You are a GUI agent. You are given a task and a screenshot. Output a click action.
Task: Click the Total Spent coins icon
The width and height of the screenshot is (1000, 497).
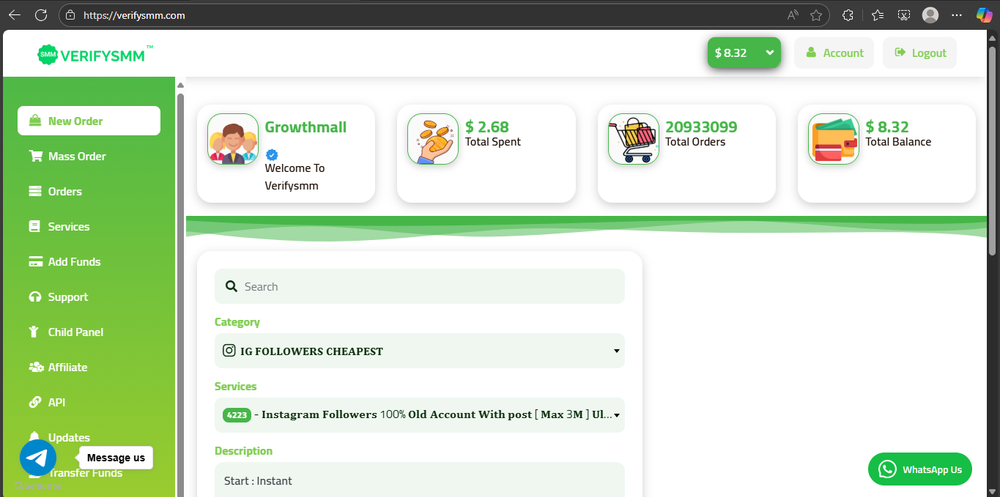(433, 139)
